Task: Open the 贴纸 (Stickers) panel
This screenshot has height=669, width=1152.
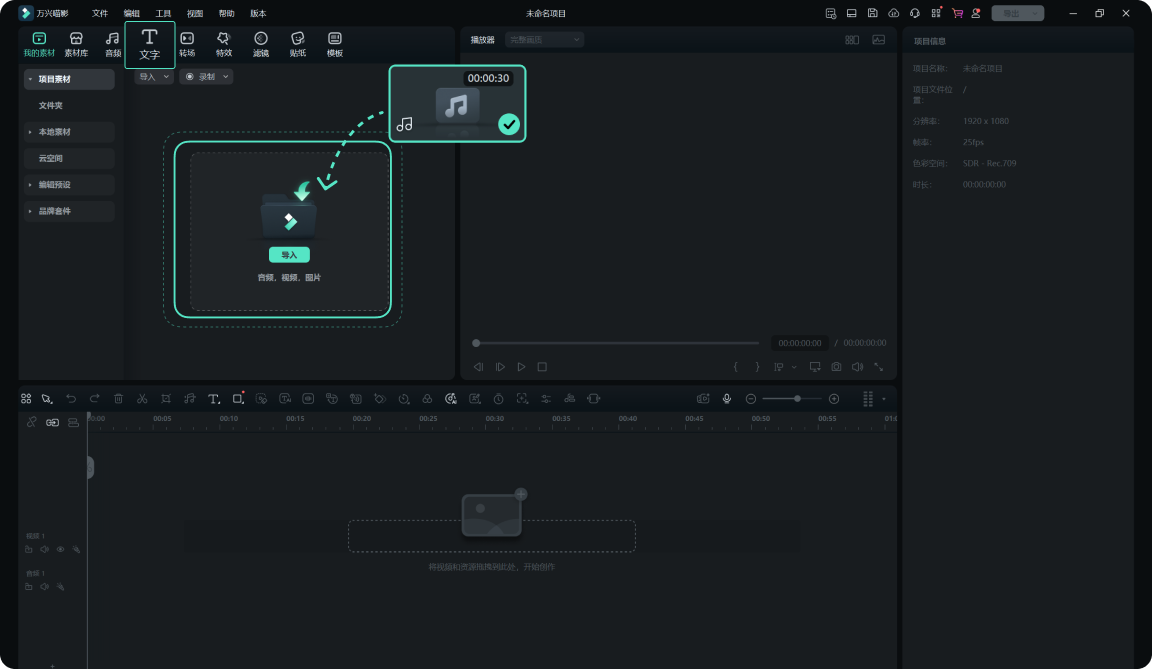Action: pos(298,44)
